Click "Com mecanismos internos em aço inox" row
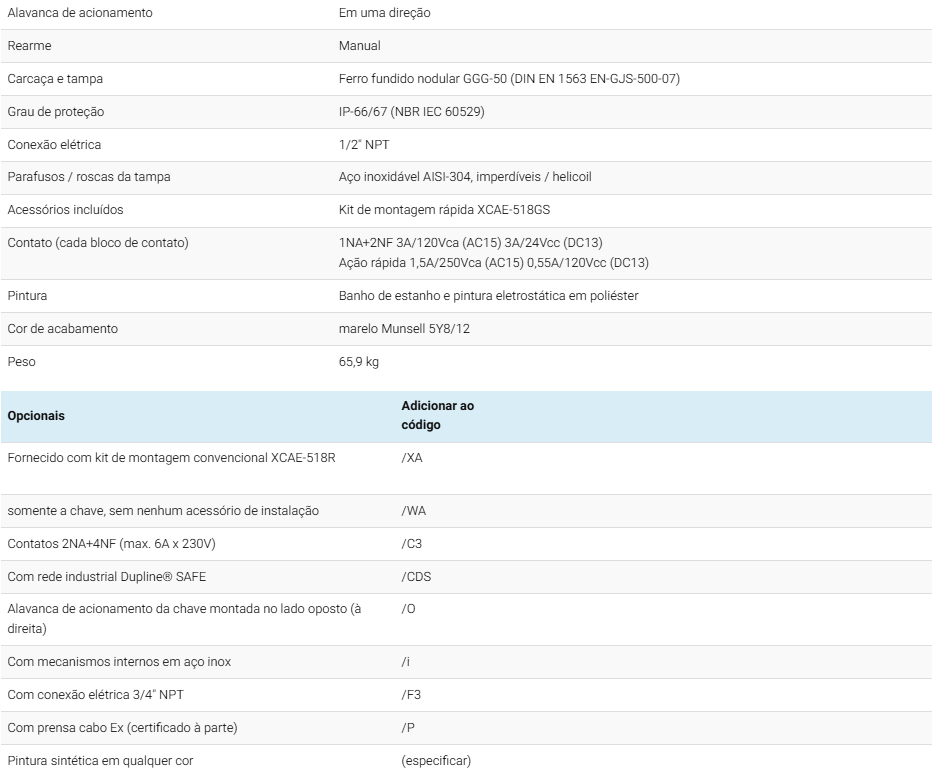Viewport: 933px width, 770px height. pos(119,662)
